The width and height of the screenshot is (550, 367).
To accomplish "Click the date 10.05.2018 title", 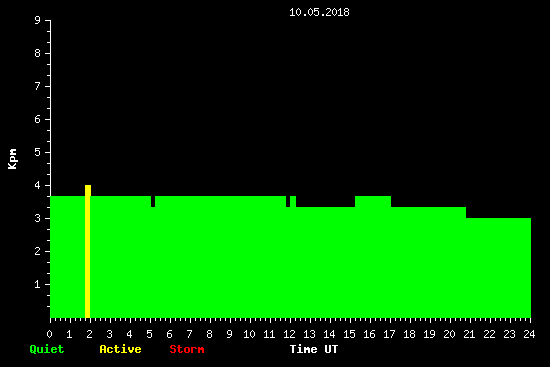I will (319, 12).
